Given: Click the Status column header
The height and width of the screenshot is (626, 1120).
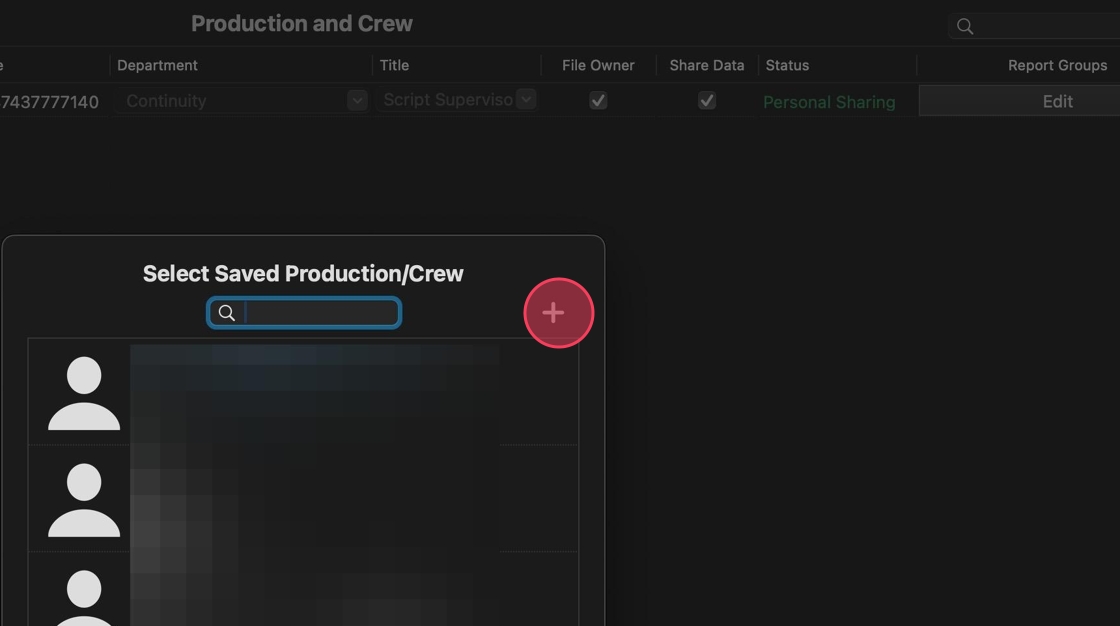Looking at the screenshot, I should [x=787, y=65].
